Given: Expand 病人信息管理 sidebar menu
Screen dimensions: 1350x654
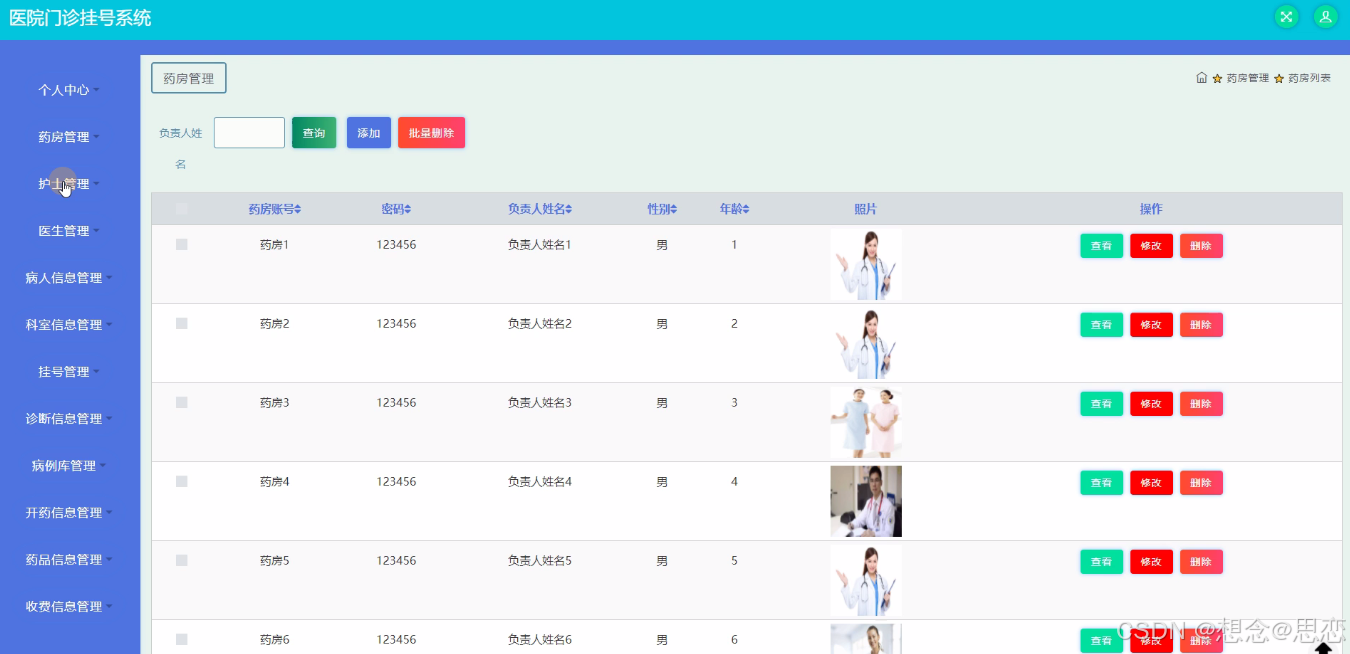Looking at the screenshot, I should 69,278.
